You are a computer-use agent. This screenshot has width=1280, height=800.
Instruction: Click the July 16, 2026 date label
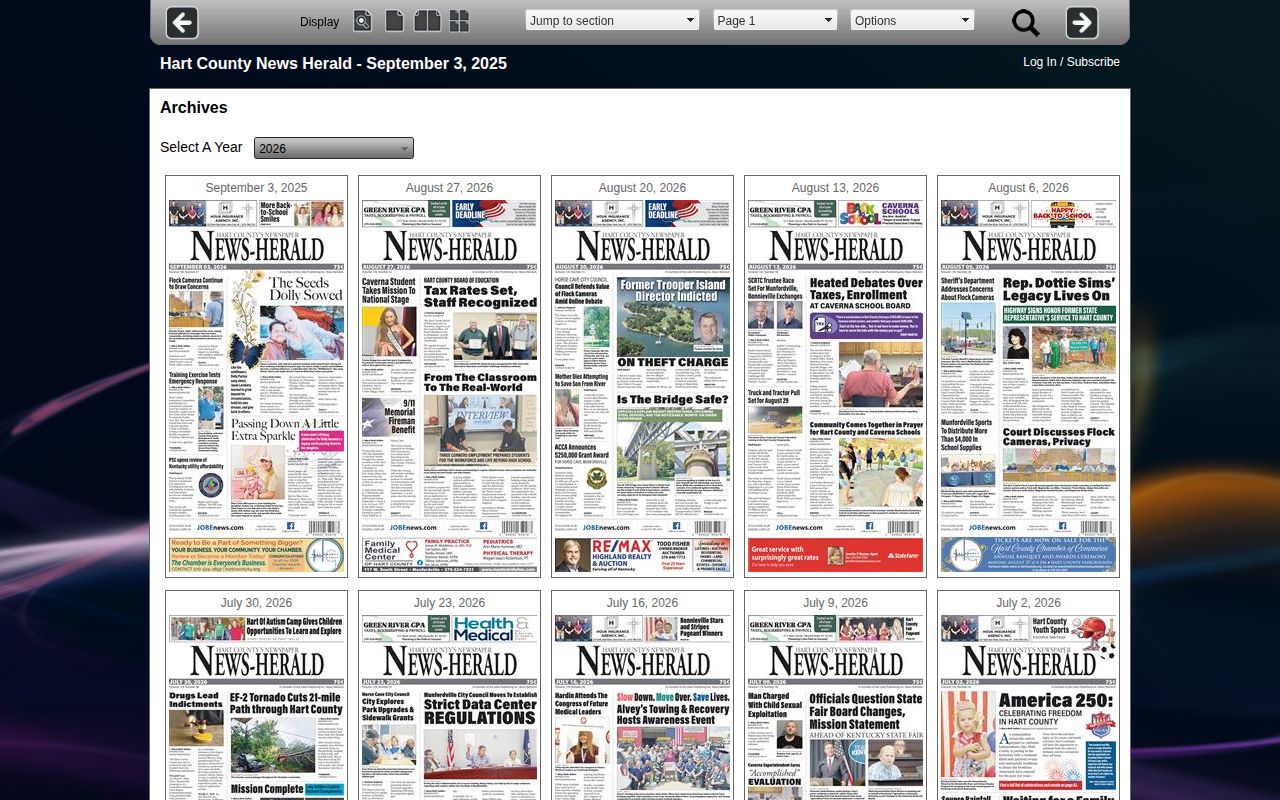[642, 603]
